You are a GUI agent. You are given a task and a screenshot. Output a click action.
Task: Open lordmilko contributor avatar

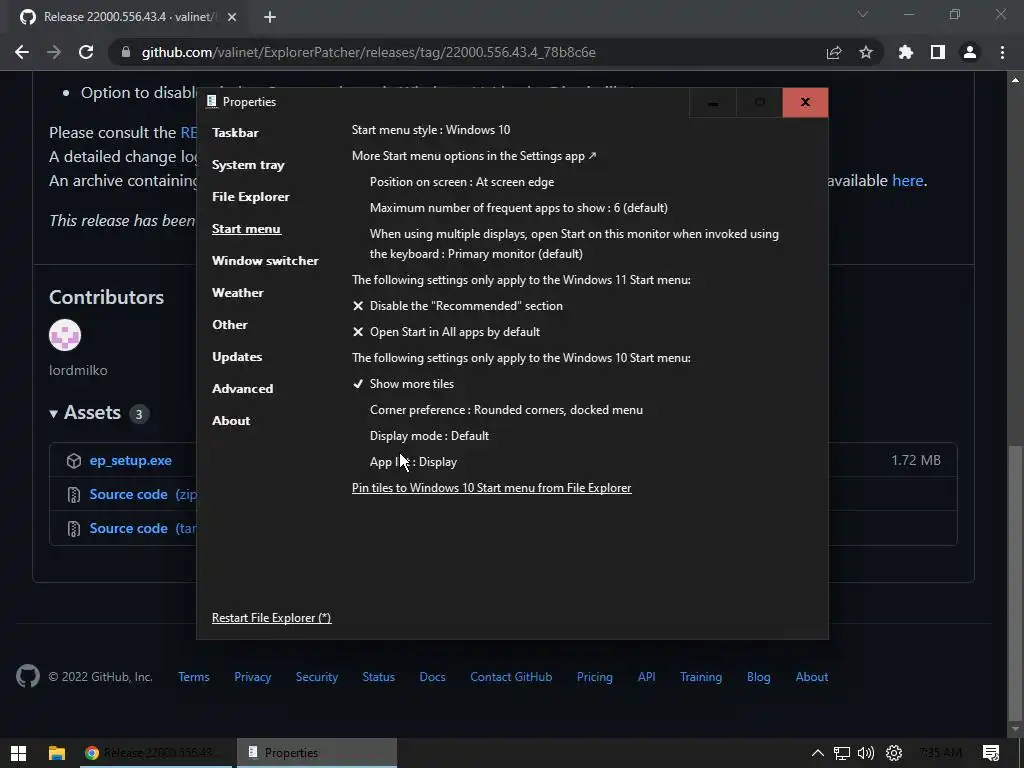click(x=65, y=335)
